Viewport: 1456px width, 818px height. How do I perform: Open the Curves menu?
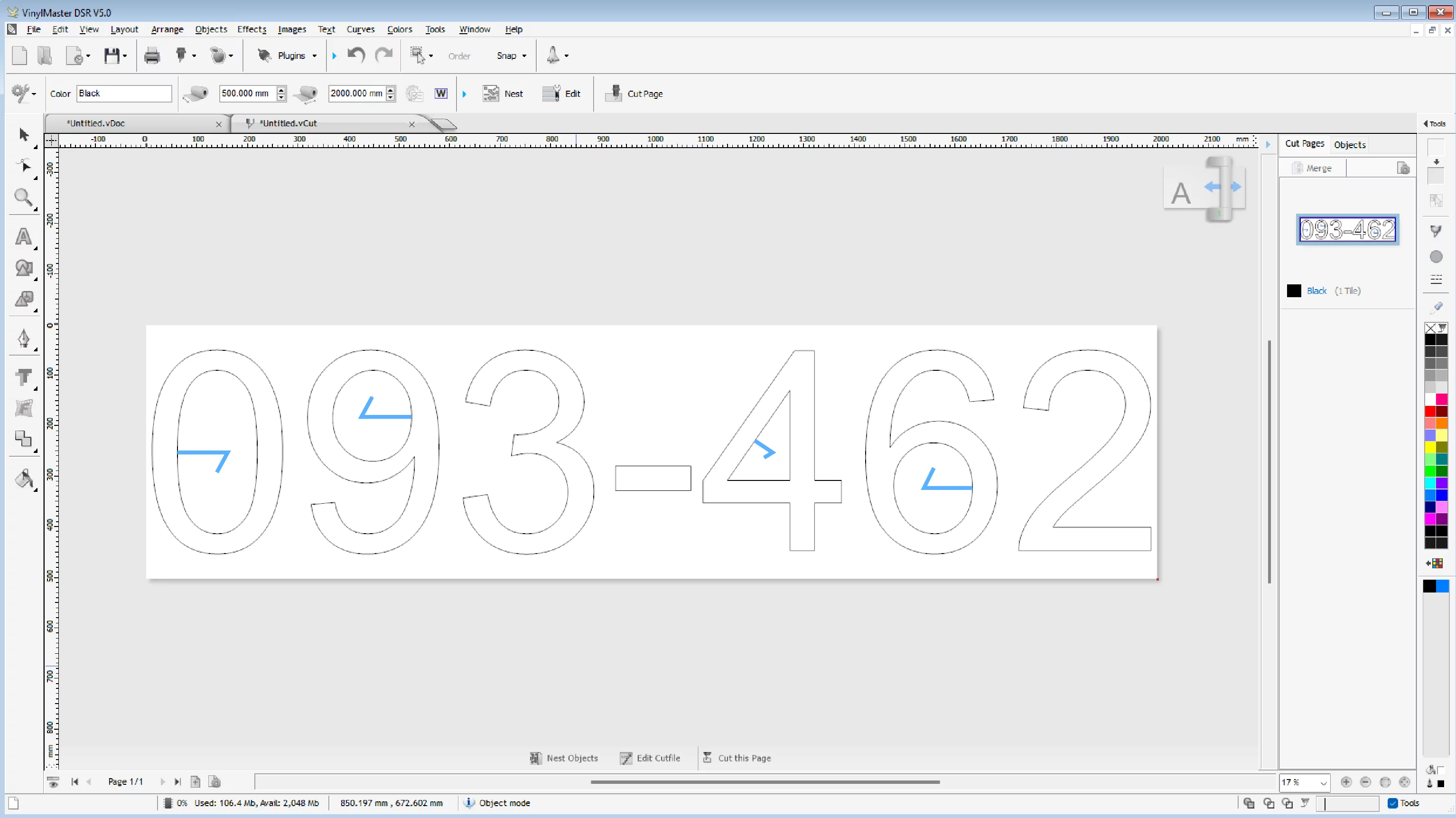[x=360, y=29]
